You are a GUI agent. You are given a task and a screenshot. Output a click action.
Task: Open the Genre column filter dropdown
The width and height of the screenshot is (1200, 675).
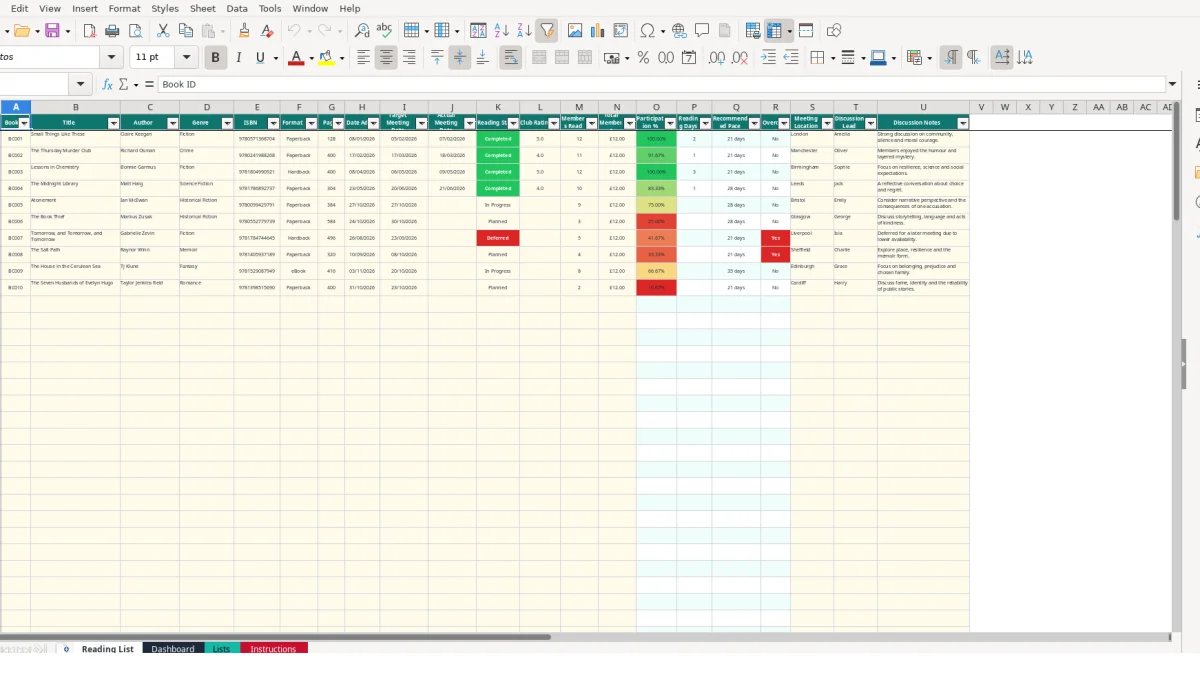[227, 124]
